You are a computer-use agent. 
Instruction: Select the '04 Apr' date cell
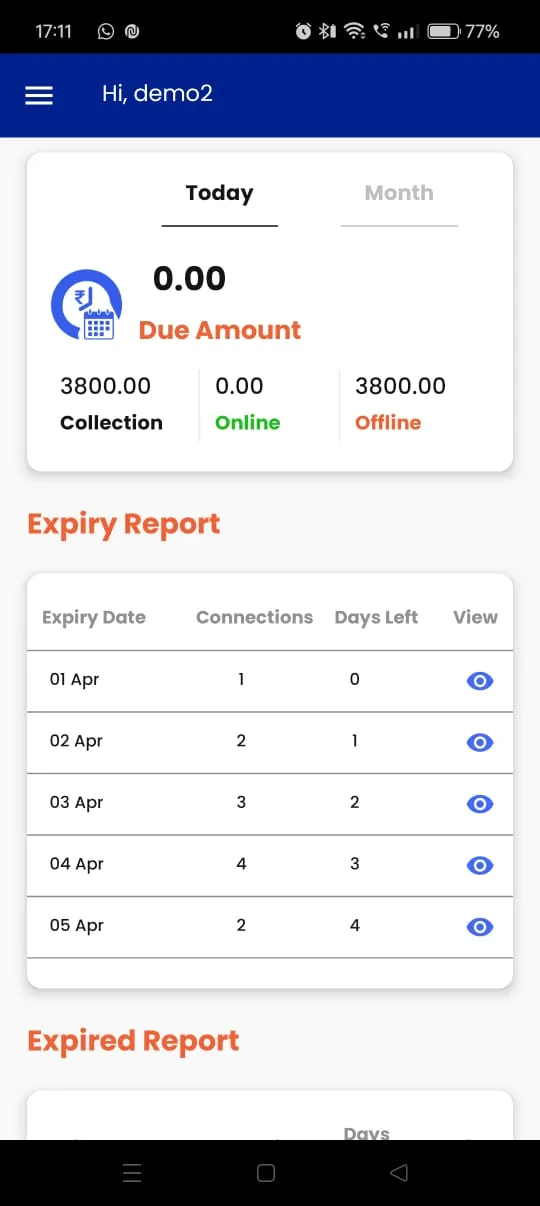(77, 864)
